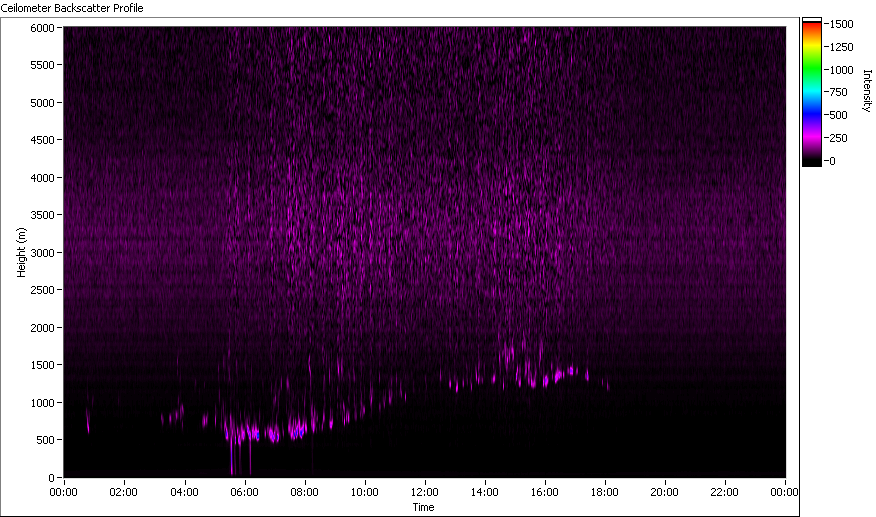Click the 18:00 time axis tick label
This screenshot has height=517, width=876.
(604, 492)
